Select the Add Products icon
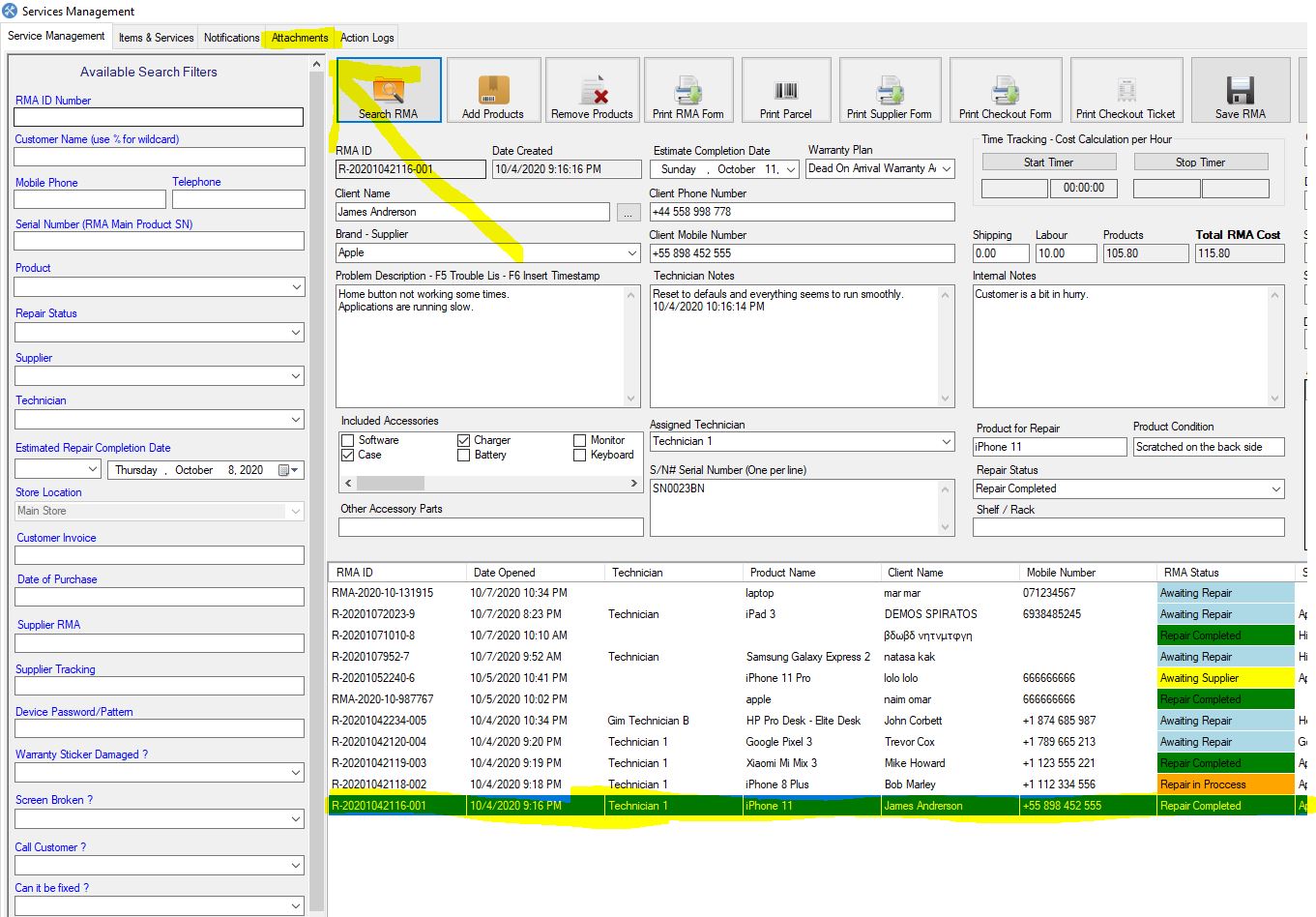The image size is (1316, 917). tap(493, 89)
